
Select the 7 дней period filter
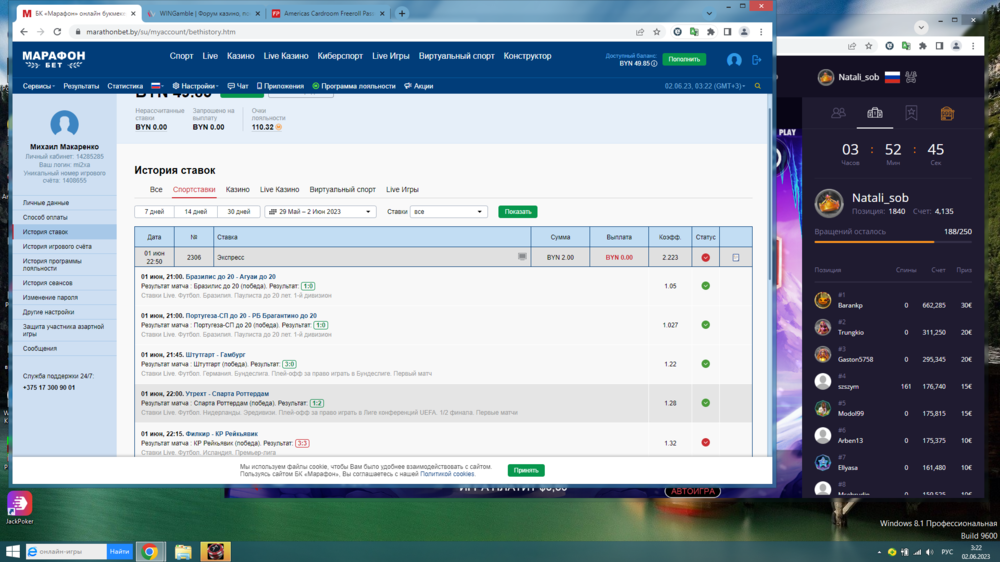(154, 212)
